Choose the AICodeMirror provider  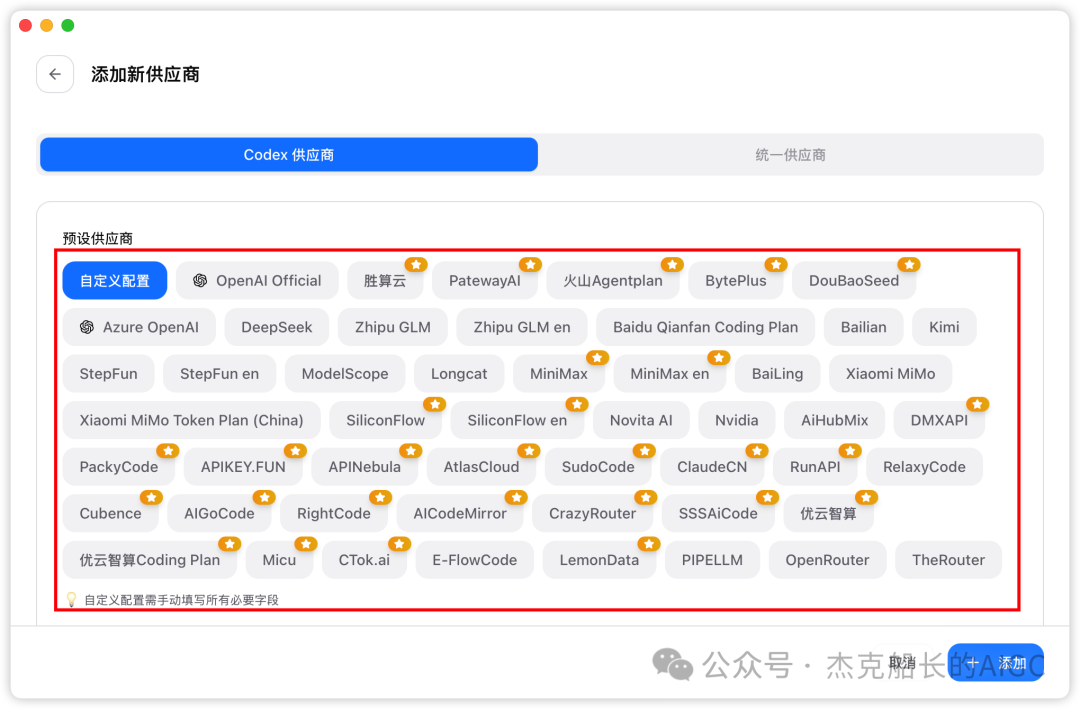tap(460, 513)
